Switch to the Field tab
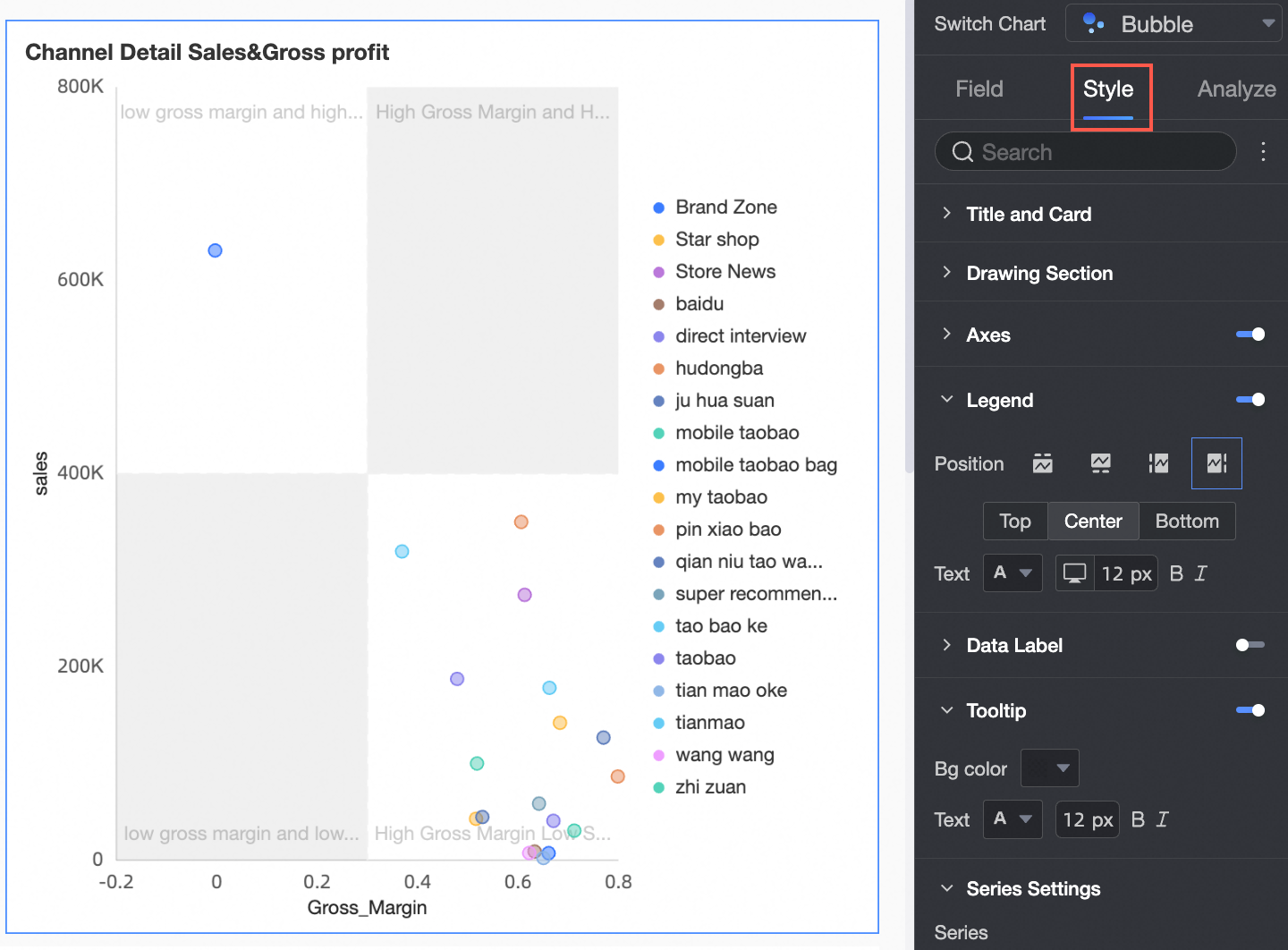 pyautogui.click(x=979, y=89)
